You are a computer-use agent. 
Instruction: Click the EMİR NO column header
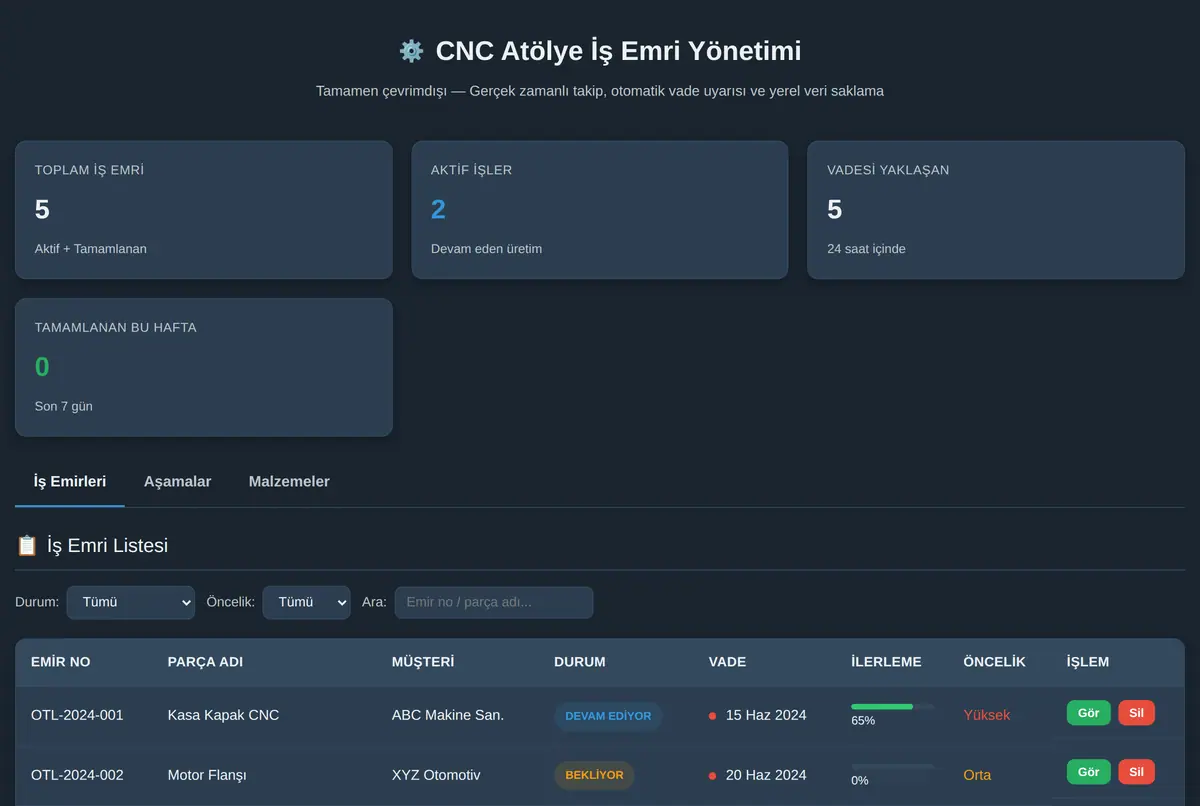(61, 662)
